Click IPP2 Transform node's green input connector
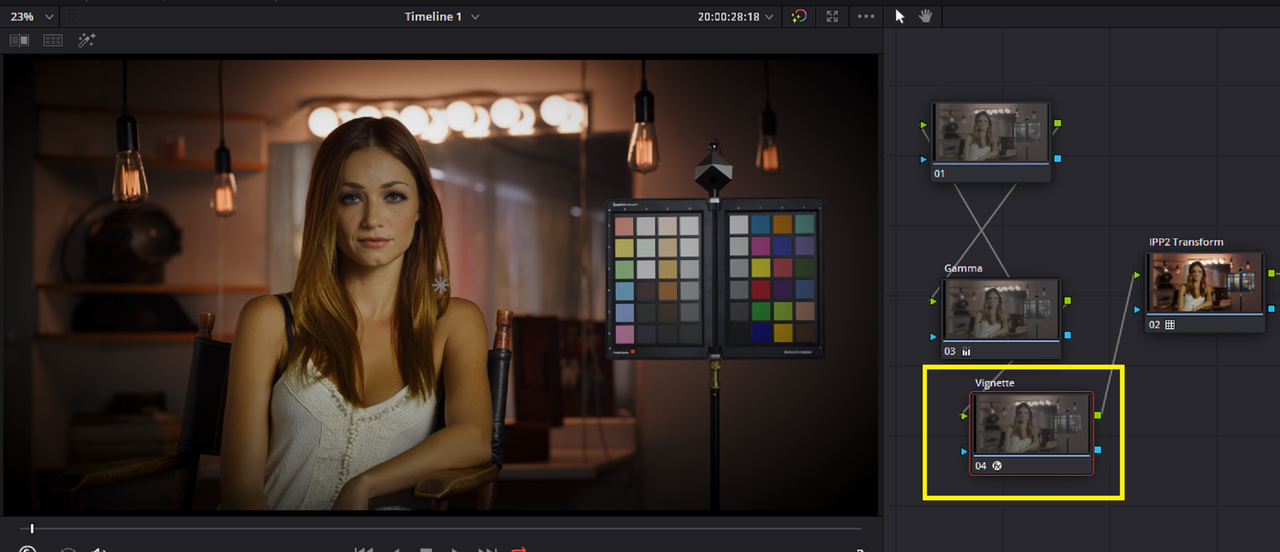The width and height of the screenshot is (1280, 552). point(1138,274)
